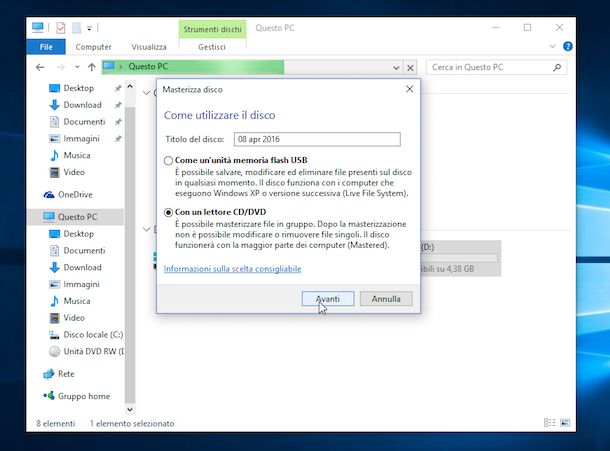Open pinned Desktop in Quick access
610x451 pixels.
point(79,88)
